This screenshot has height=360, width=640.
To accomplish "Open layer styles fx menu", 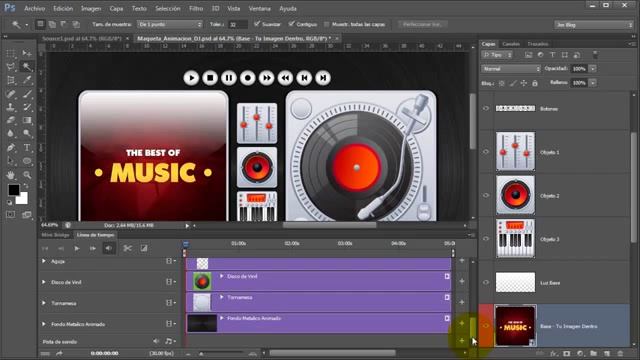I will pos(553,353).
